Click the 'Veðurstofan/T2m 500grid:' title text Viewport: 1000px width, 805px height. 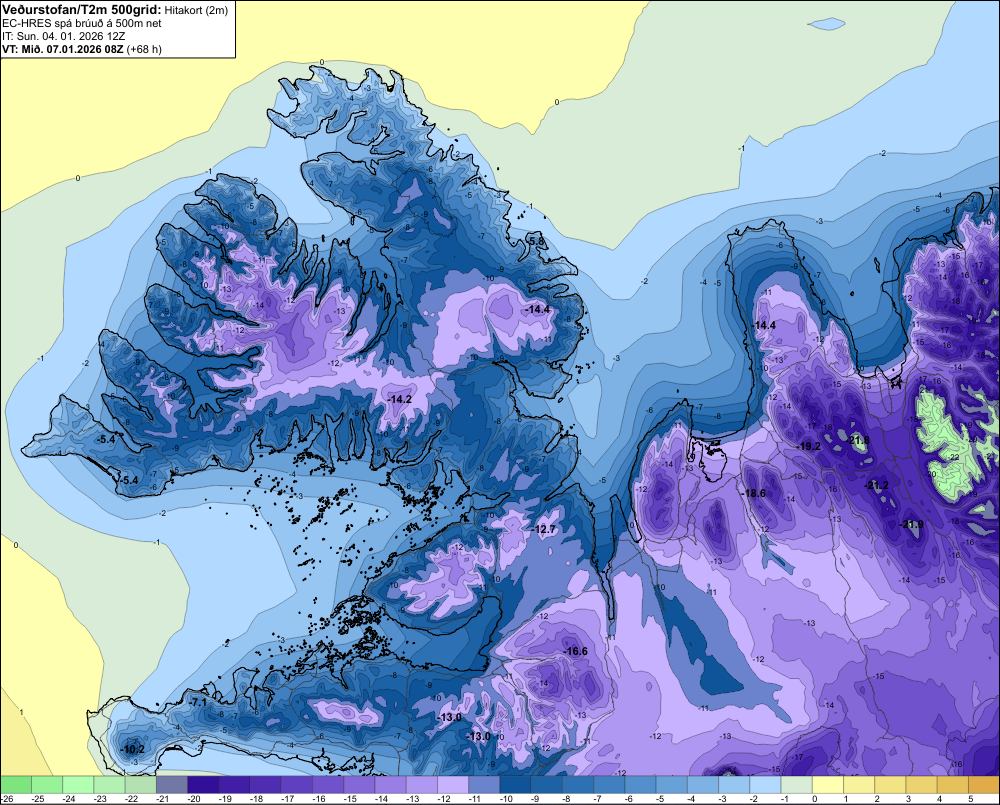tap(82, 10)
